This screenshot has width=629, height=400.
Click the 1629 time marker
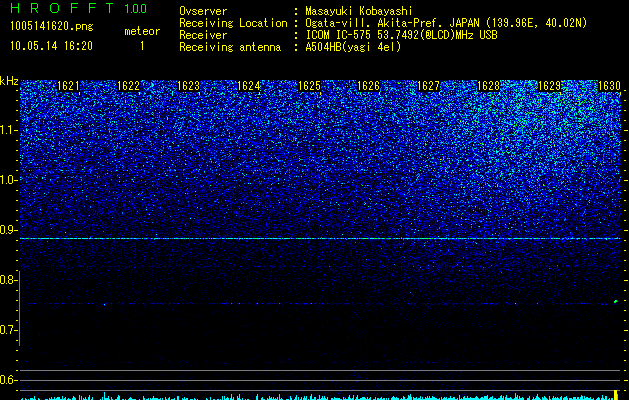549,86
